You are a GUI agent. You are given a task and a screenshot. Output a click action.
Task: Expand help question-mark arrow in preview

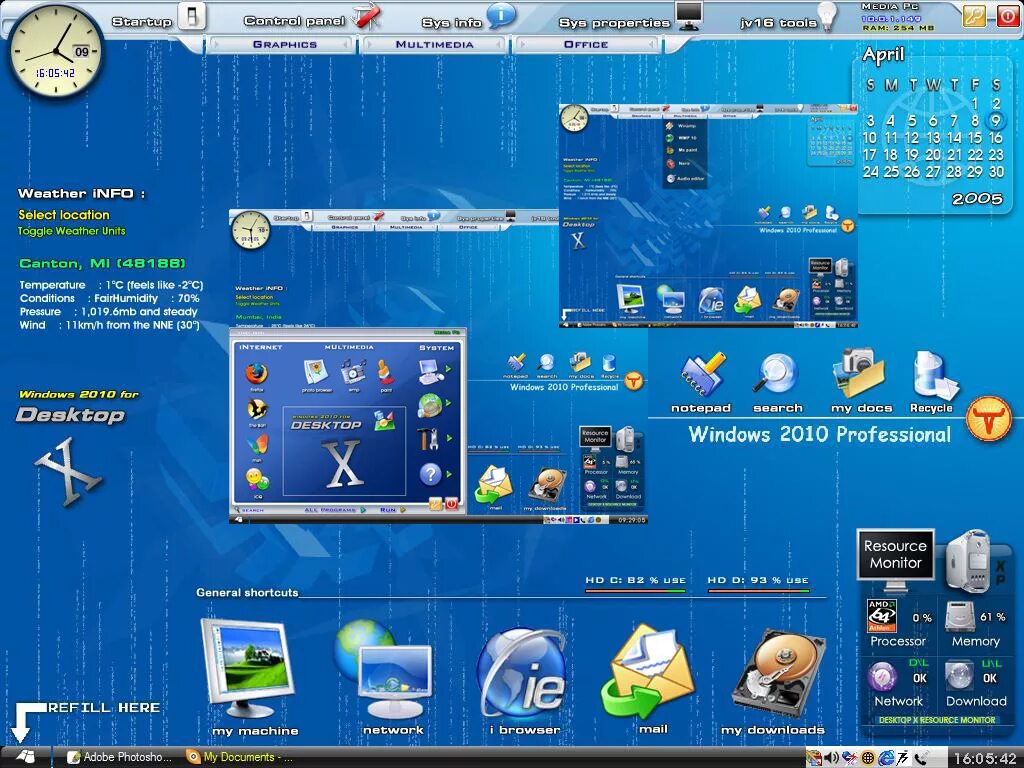(x=449, y=474)
